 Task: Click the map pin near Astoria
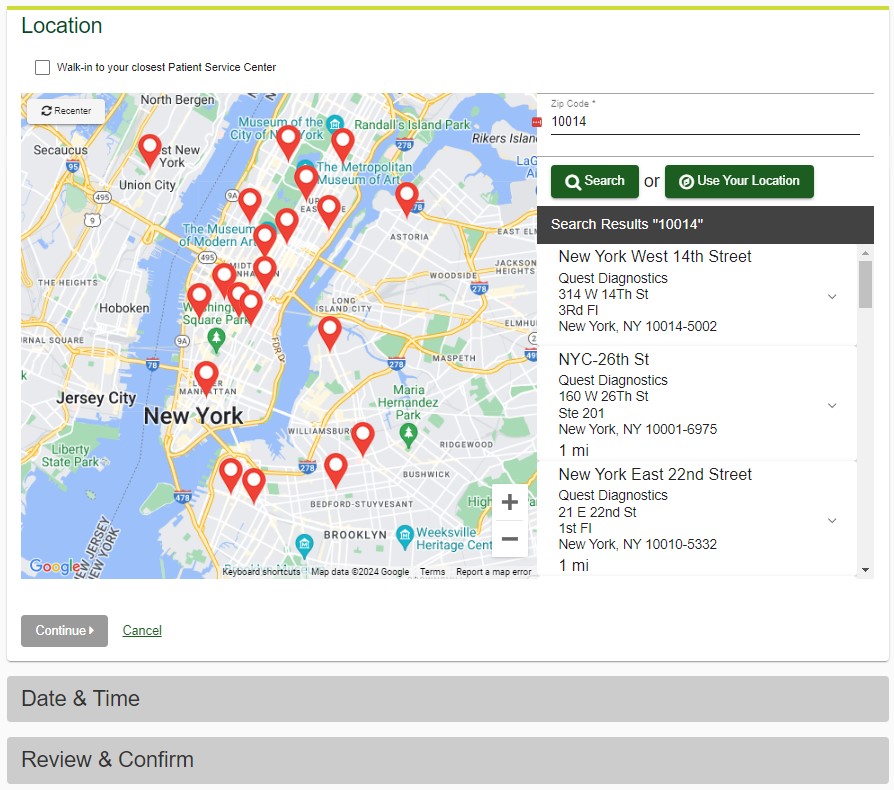[x=406, y=199]
